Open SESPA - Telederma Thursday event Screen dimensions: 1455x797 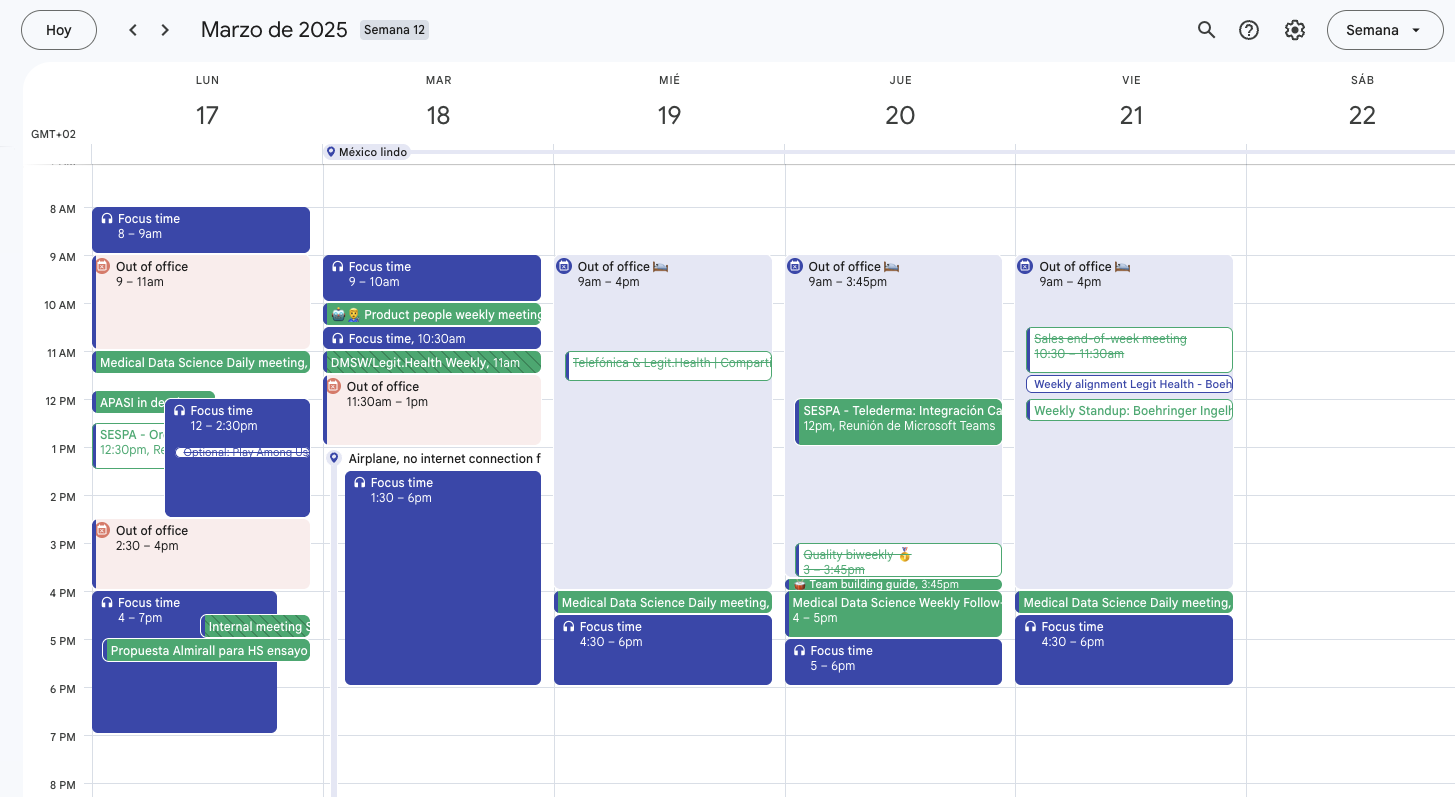pyautogui.click(x=900, y=420)
